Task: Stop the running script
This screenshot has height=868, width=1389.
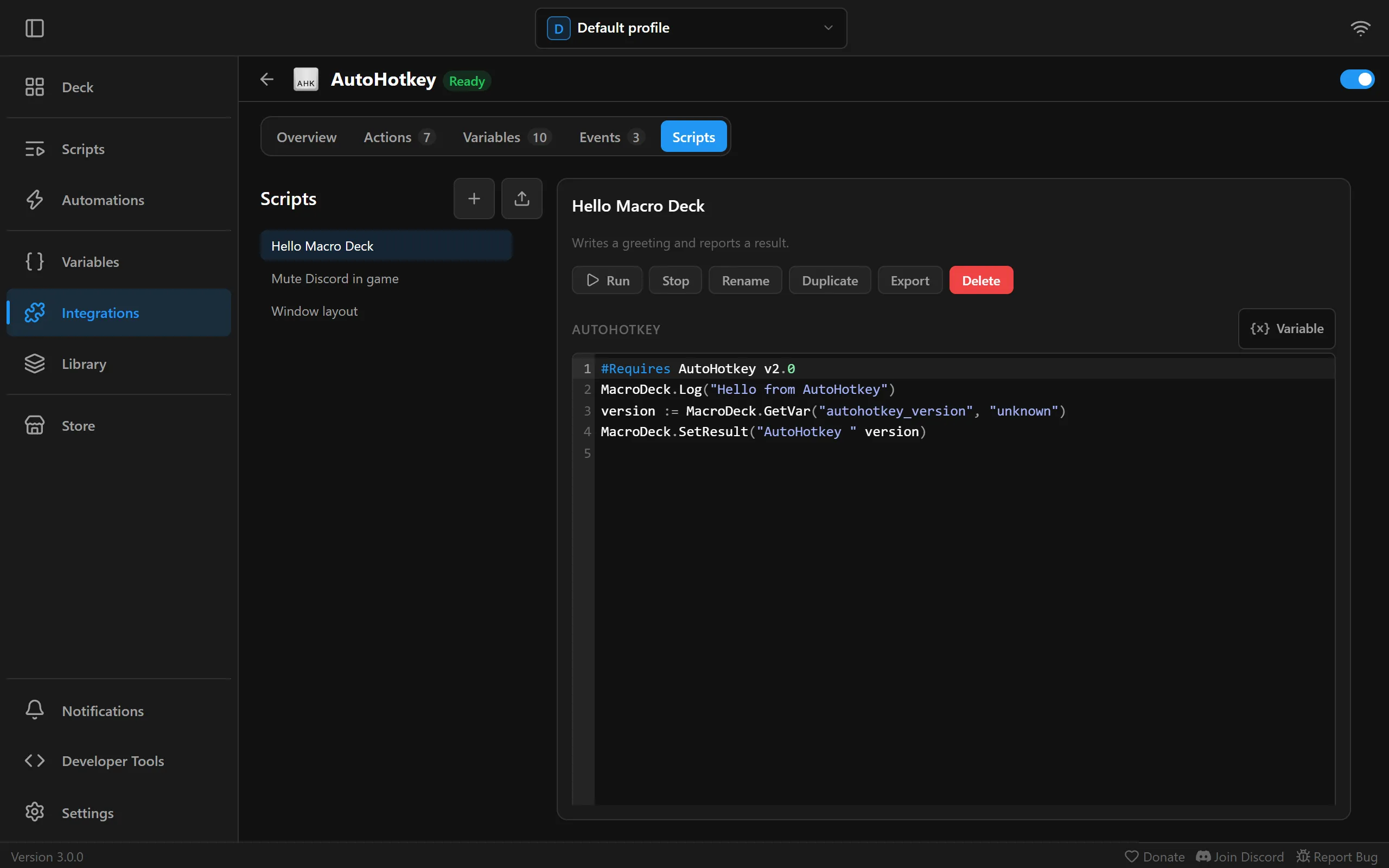Action: (x=675, y=280)
